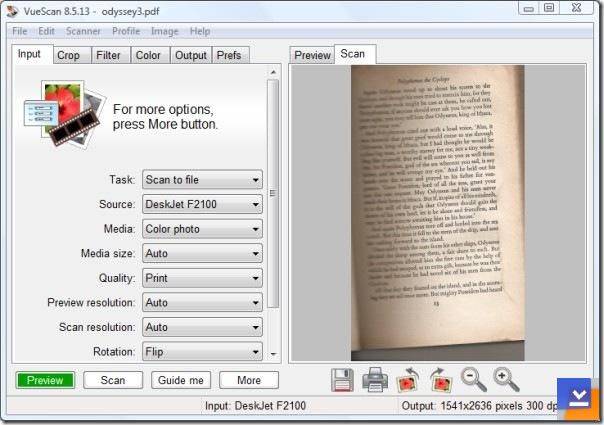Open the Rotation dropdown set to Flip

pyautogui.click(x=202, y=352)
